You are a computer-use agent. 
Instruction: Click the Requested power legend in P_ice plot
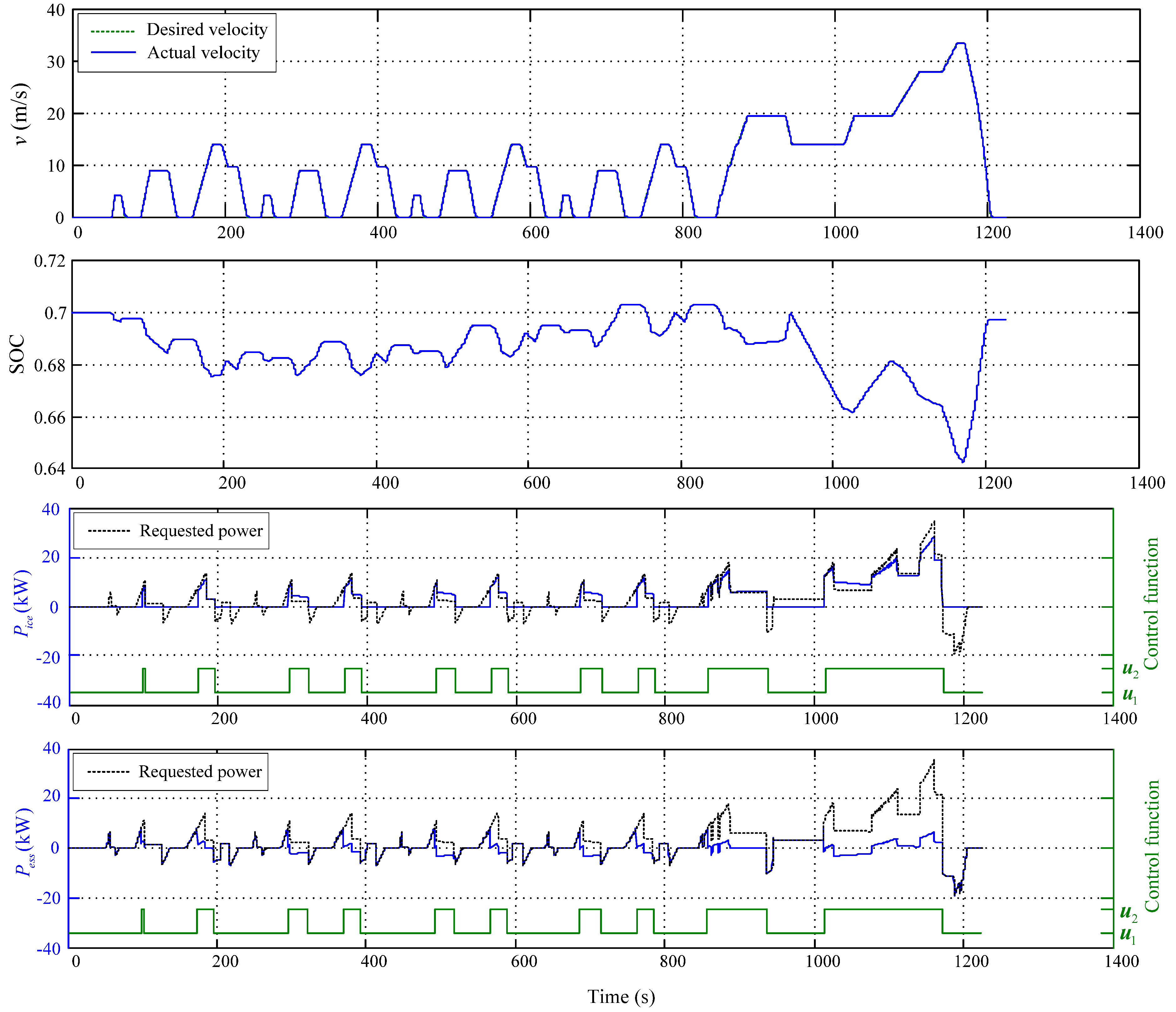pyautogui.click(x=201, y=531)
